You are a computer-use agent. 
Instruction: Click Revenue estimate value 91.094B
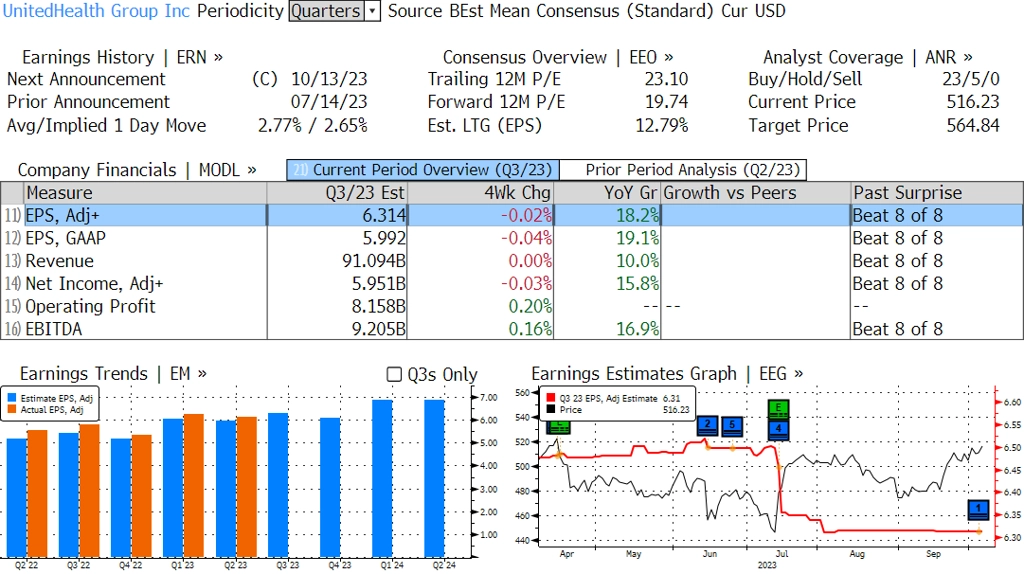coord(374,261)
